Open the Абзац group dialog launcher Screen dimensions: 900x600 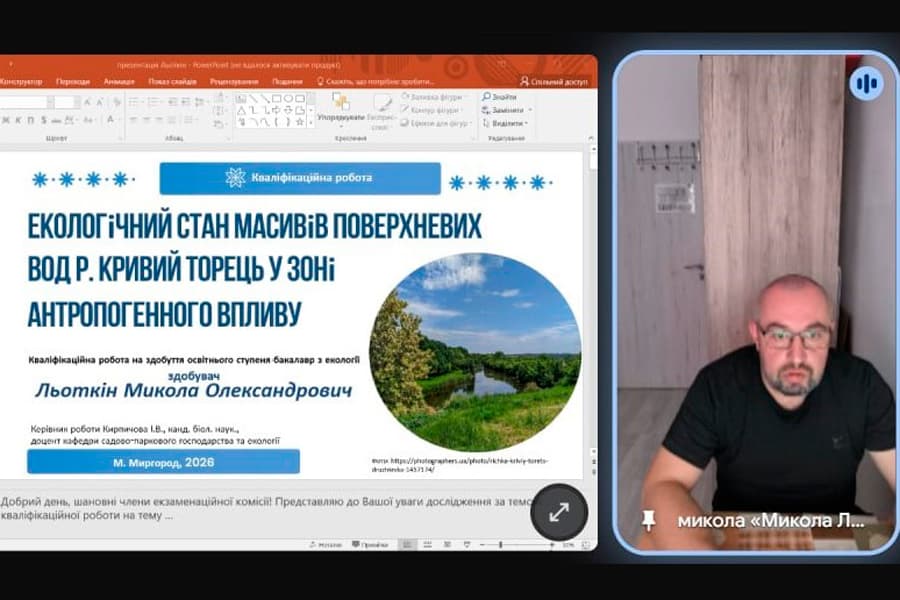pyautogui.click(x=228, y=138)
